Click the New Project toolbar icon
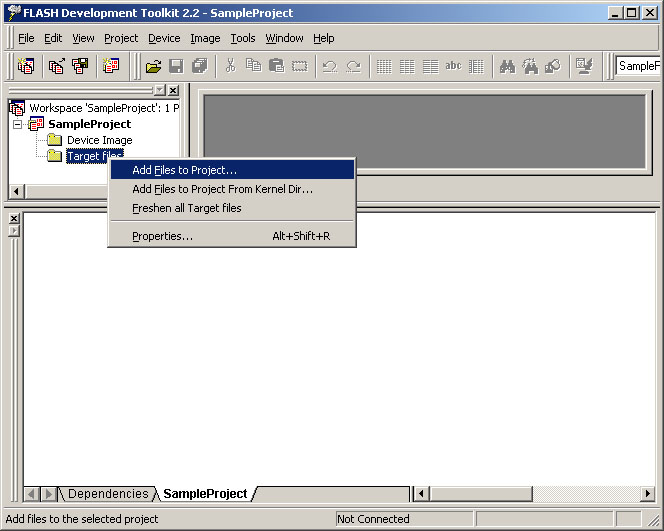The image size is (664, 531). (111, 66)
